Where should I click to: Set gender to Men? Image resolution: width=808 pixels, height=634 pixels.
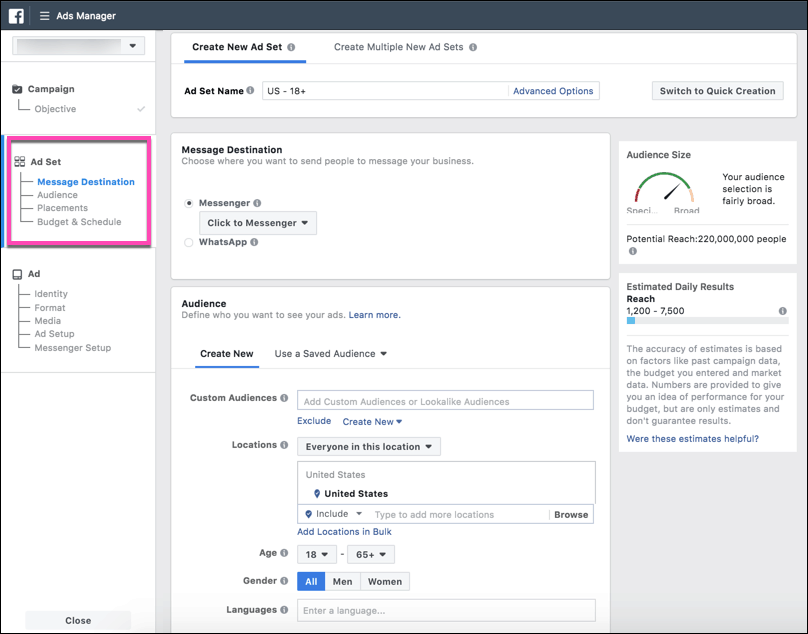(343, 581)
